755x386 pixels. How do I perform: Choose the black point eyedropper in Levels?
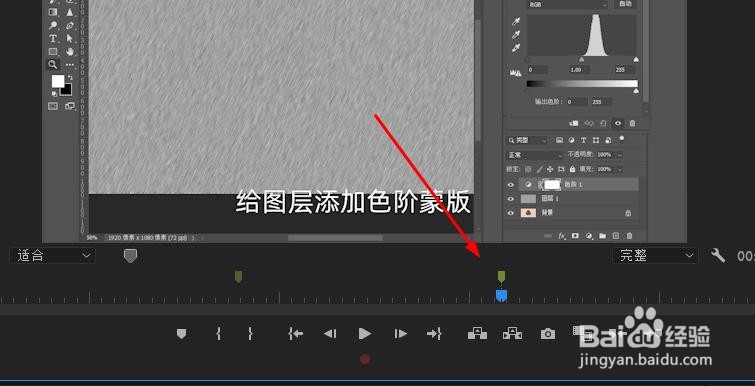click(516, 22)
